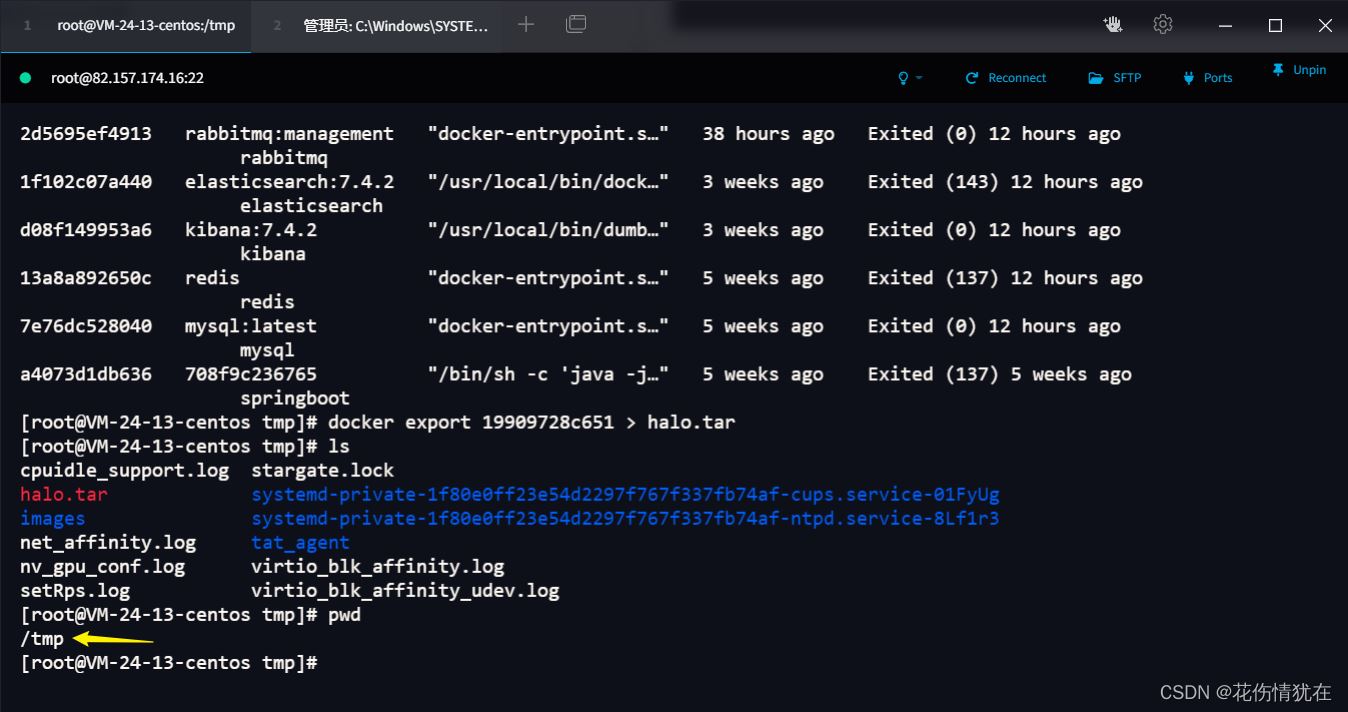
Task: Click container ID 13a8a892650c
Action: (x=86, y=278)
